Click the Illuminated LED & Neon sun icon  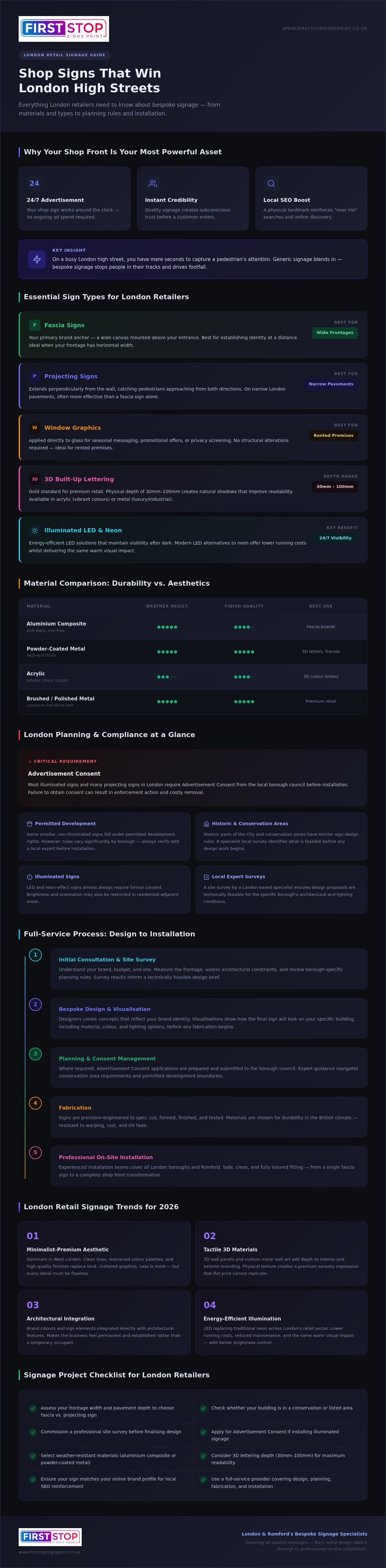(35, 531)
